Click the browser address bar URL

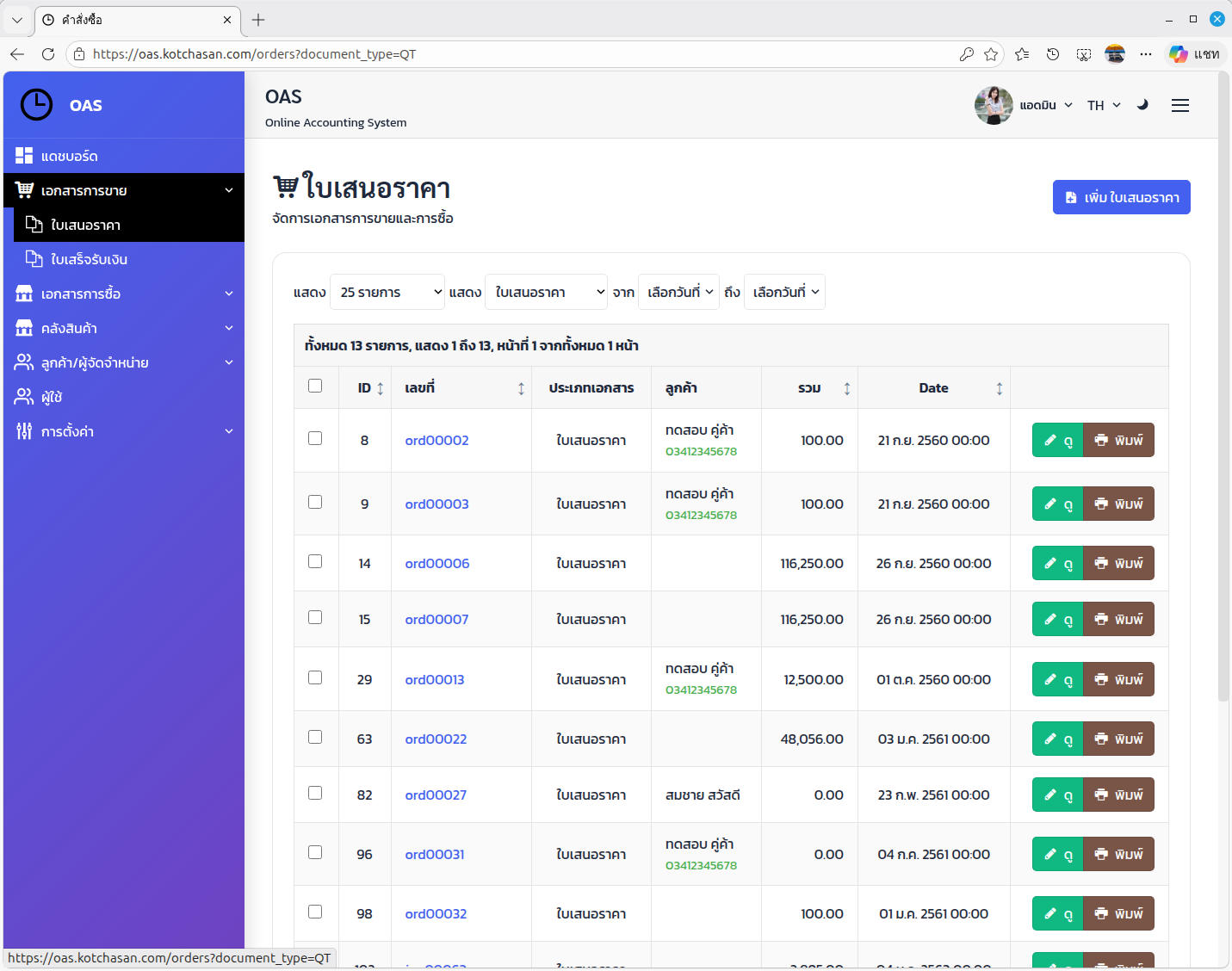click(x=254, y=54)
